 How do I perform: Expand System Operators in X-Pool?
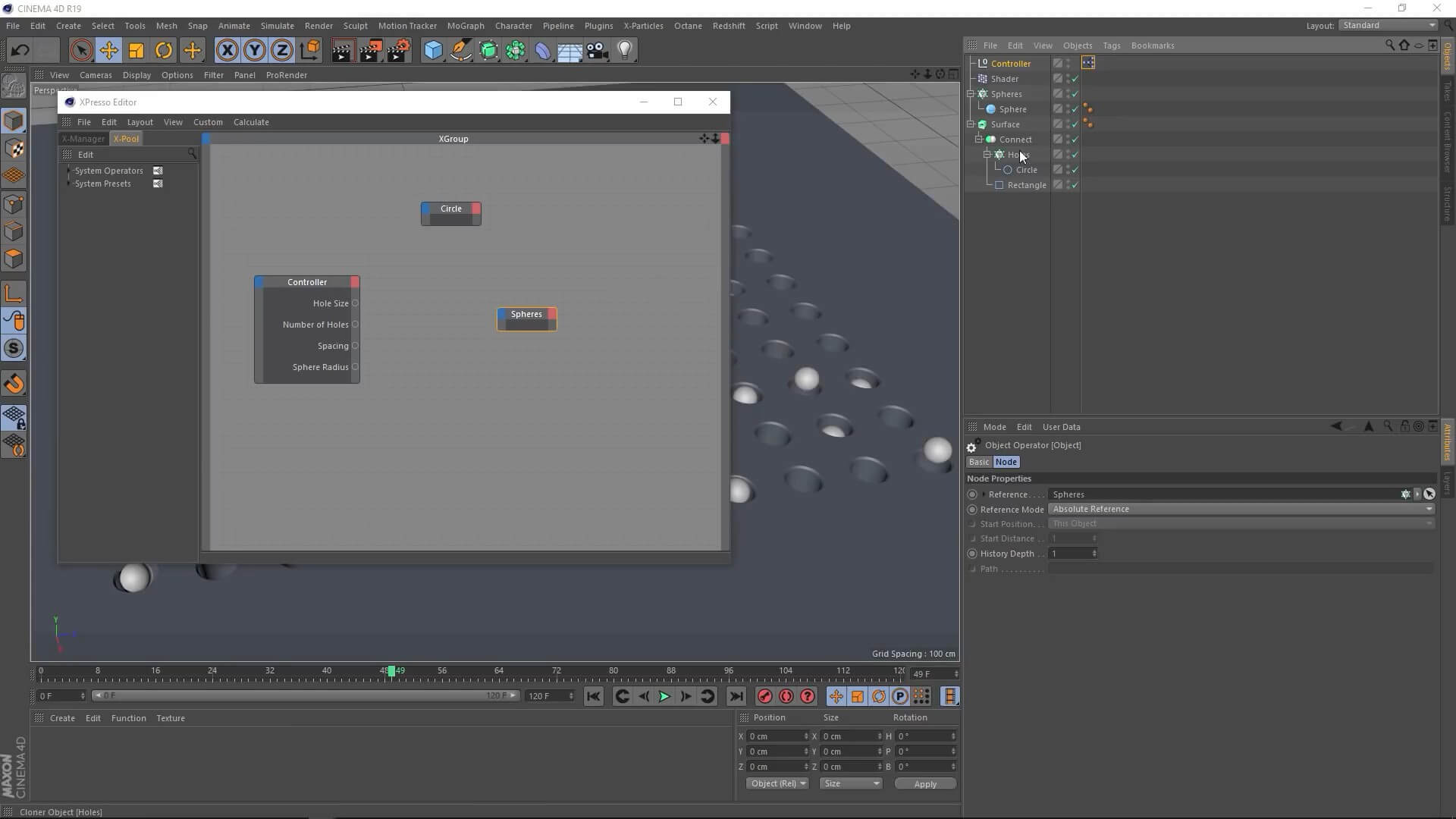click(x=70, y=171)
